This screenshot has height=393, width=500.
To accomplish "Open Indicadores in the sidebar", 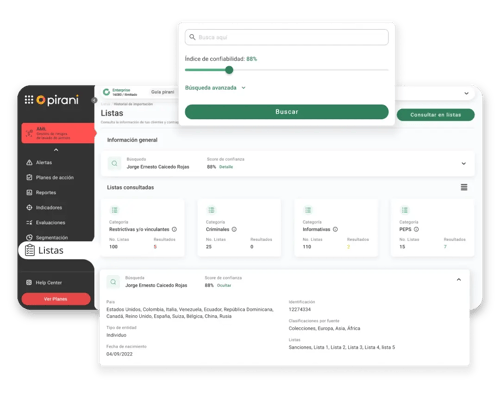I will pos(49,207).
